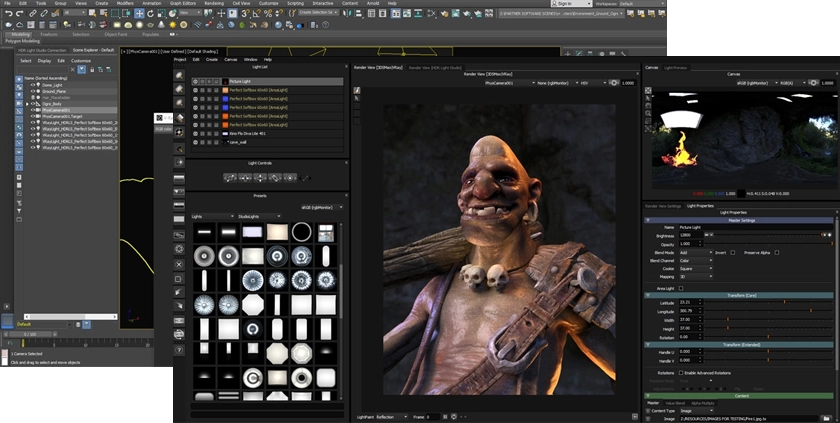
Task: Open the Cookie dropdown set to Square
Action: tap(696, 269)
